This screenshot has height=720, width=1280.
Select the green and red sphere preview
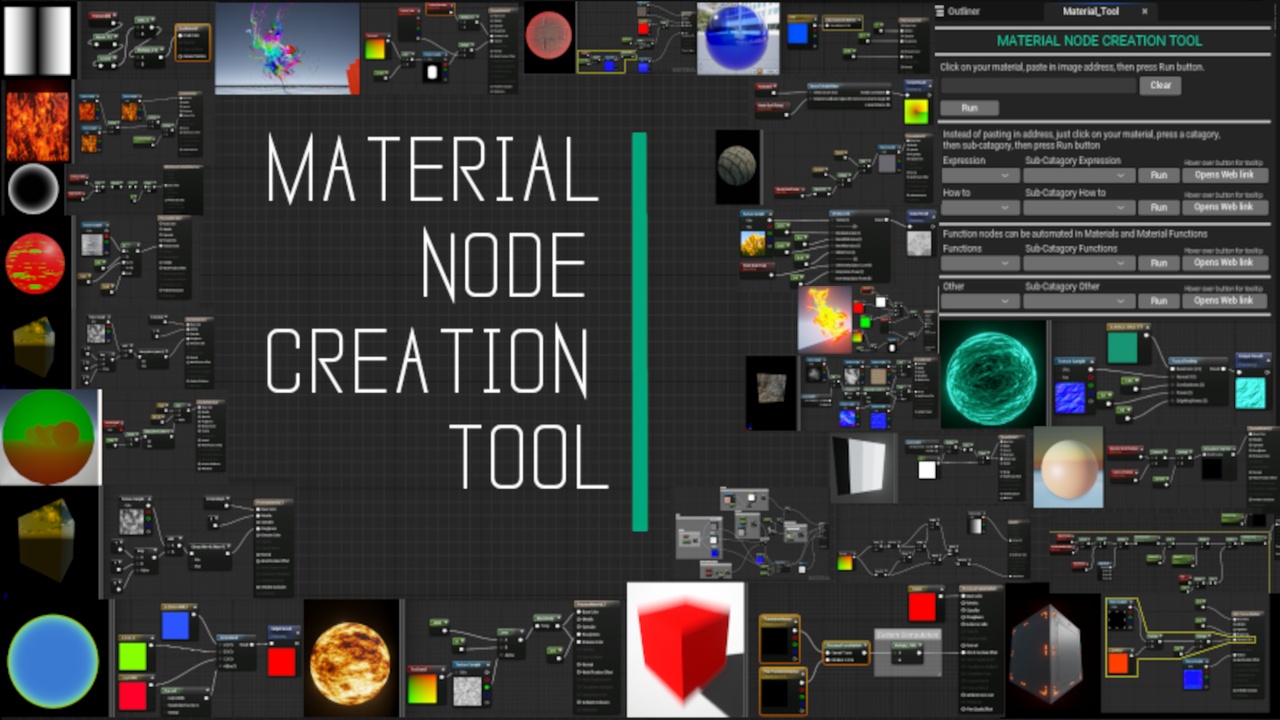tap(50, 438)
